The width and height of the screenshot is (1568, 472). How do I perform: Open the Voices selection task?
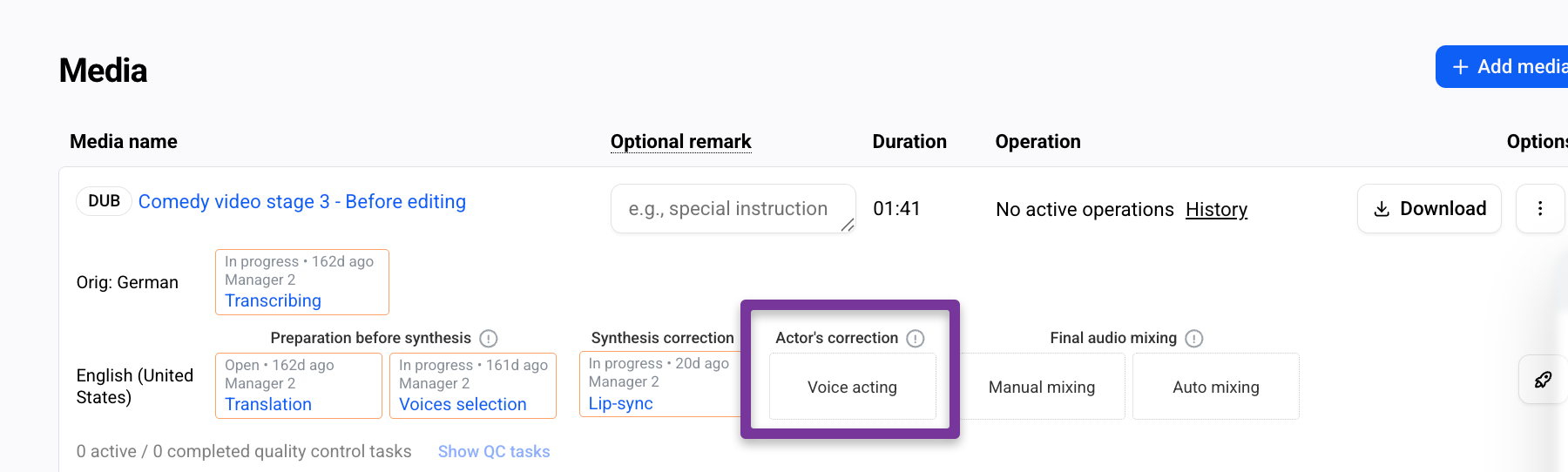click(463, 404)
